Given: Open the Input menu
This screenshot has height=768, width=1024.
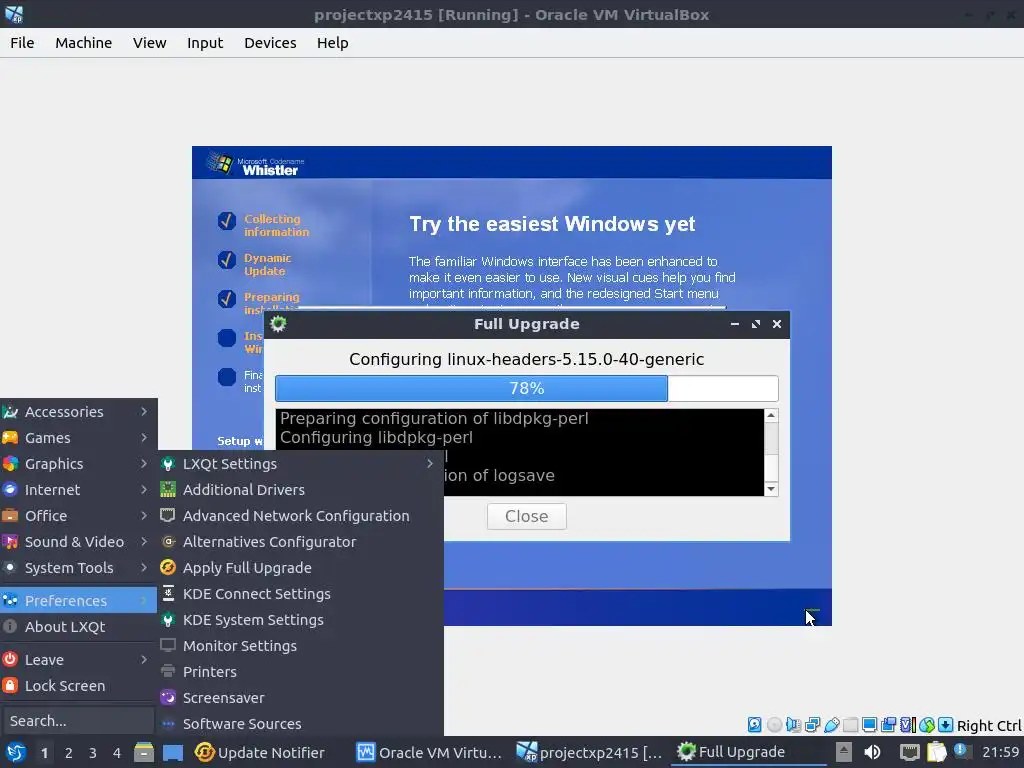Looking at the screenshot, I should click(x=205, y=42).
